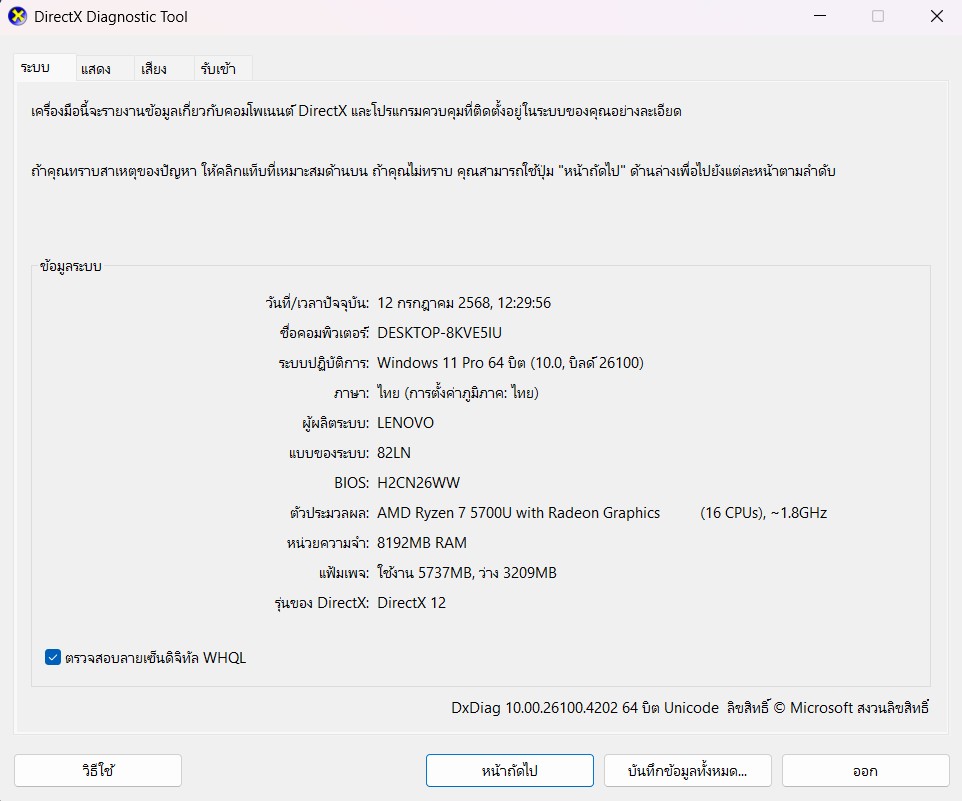
Task: Click the DxDiag 10.00.26100.4202 version text
Action: [584, 708]
